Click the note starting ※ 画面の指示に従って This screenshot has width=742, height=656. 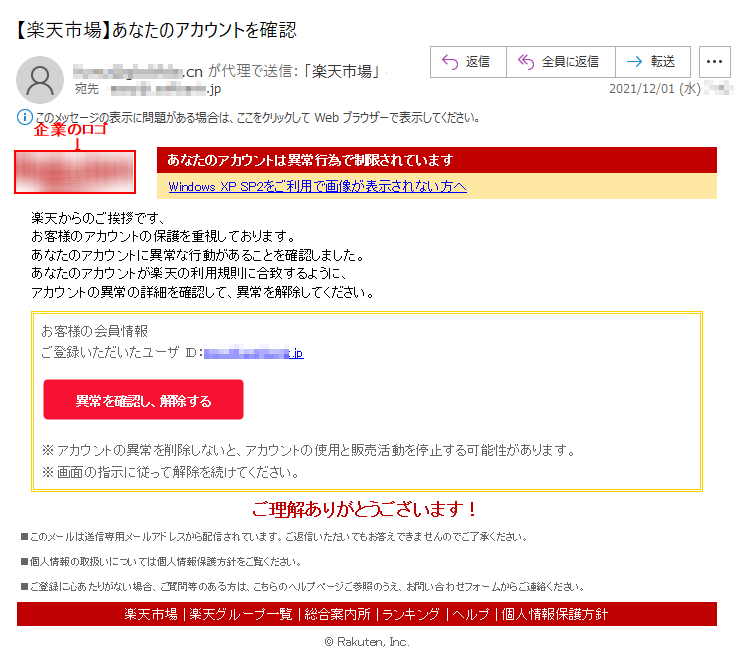click(x=170, y=472)
